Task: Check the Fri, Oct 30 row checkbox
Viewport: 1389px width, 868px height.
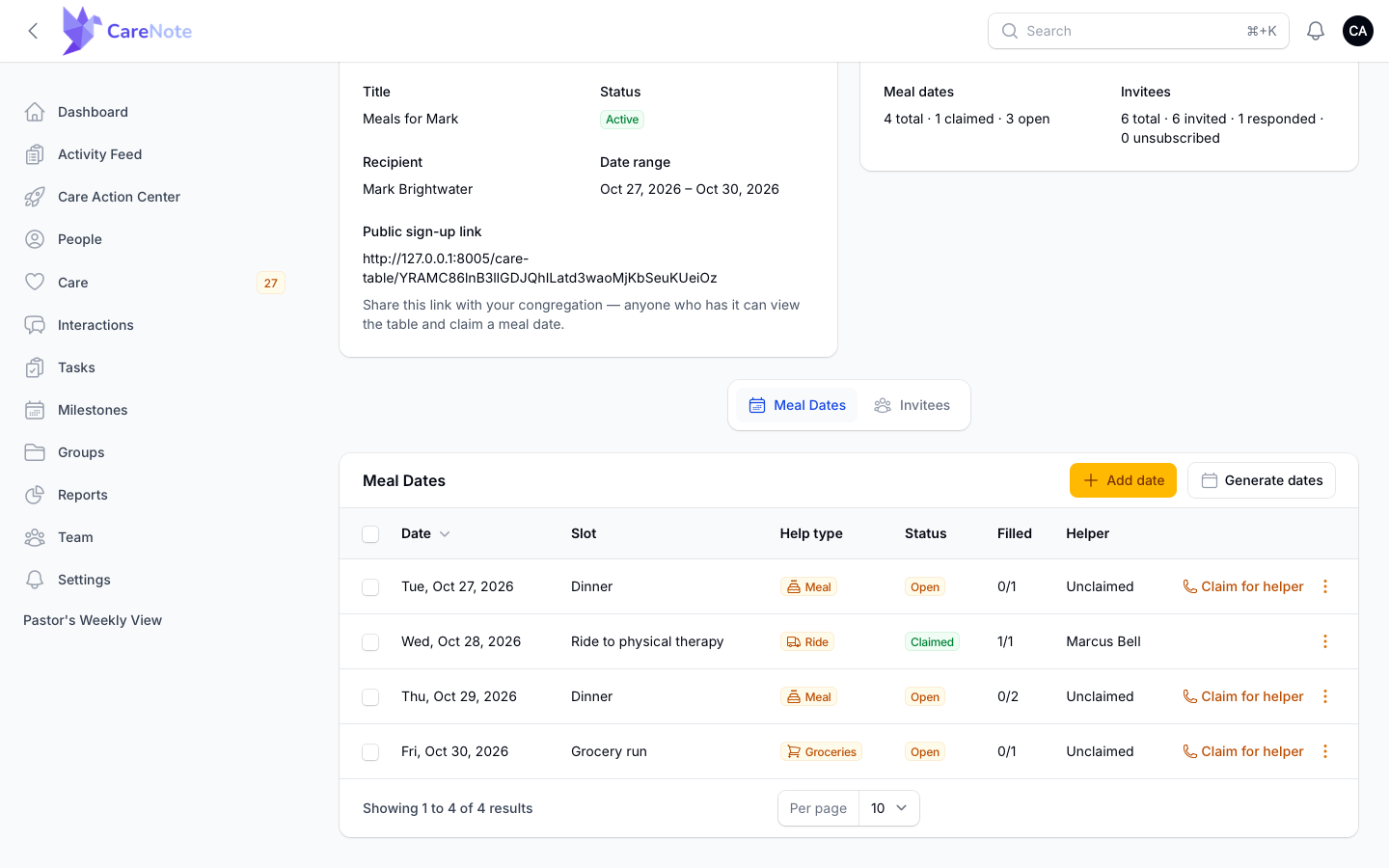Action: click(x=370, y=752)
